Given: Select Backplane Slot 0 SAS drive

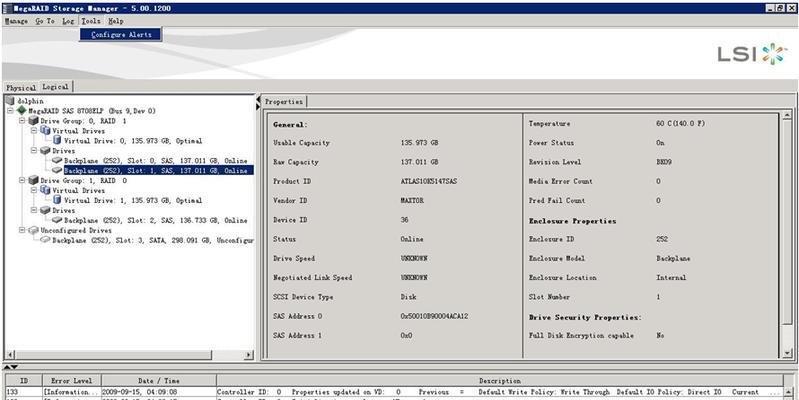Looking at the screenshot, I should (x=155, y=161).
